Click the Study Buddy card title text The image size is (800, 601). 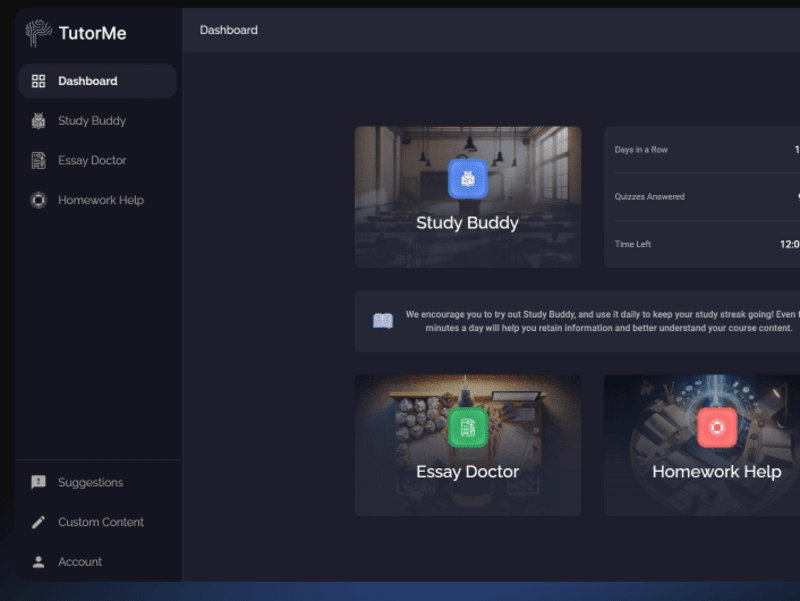point(467,223)
